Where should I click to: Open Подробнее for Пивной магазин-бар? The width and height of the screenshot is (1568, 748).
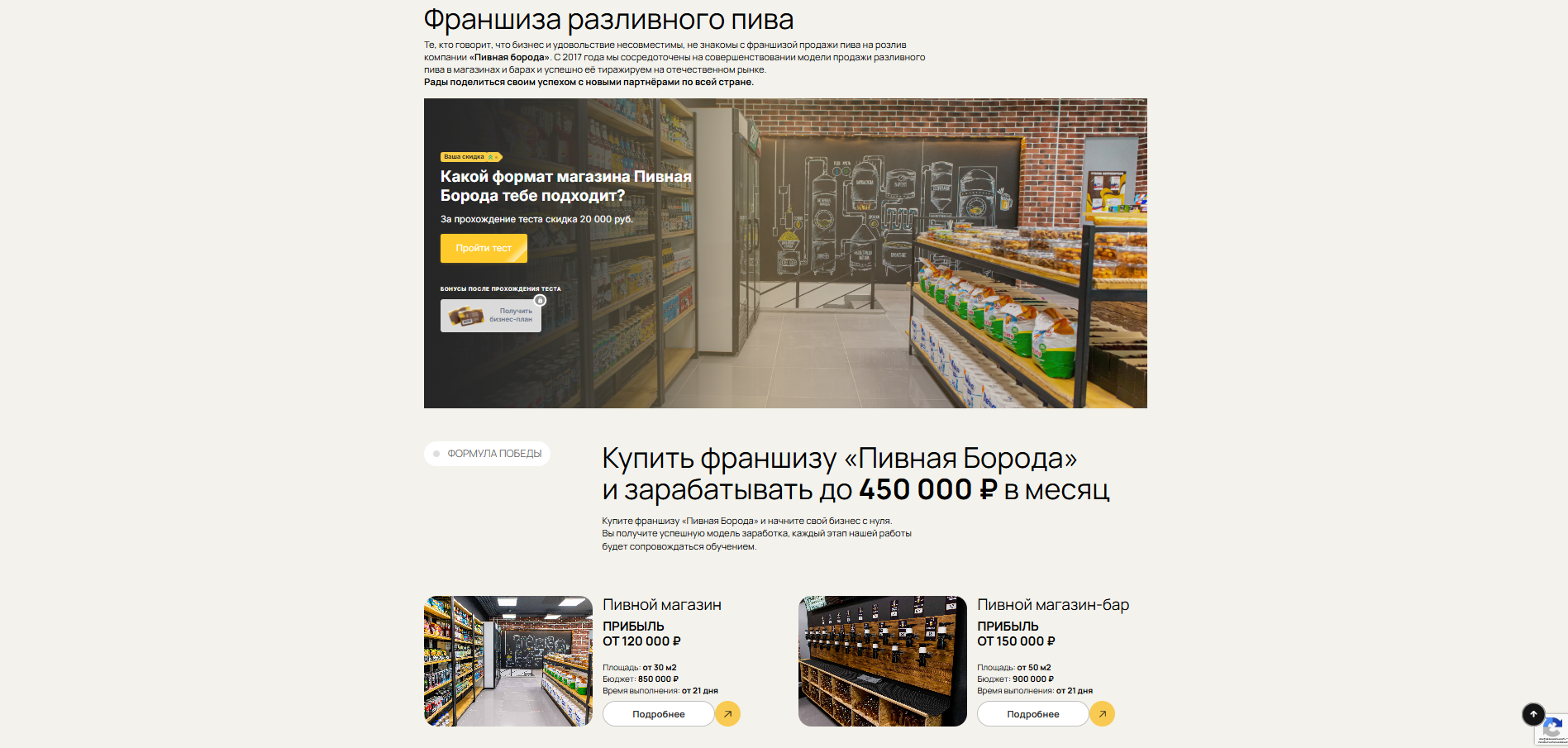point(1033,714)
